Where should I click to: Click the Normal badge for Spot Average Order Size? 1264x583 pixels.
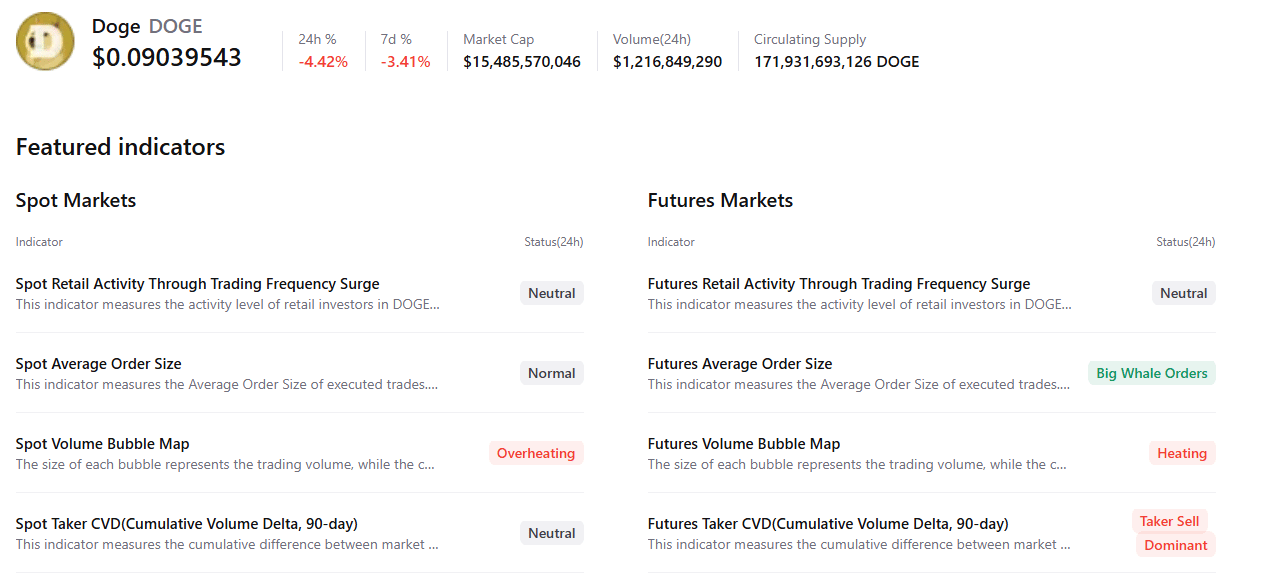(x=552, y=373)
